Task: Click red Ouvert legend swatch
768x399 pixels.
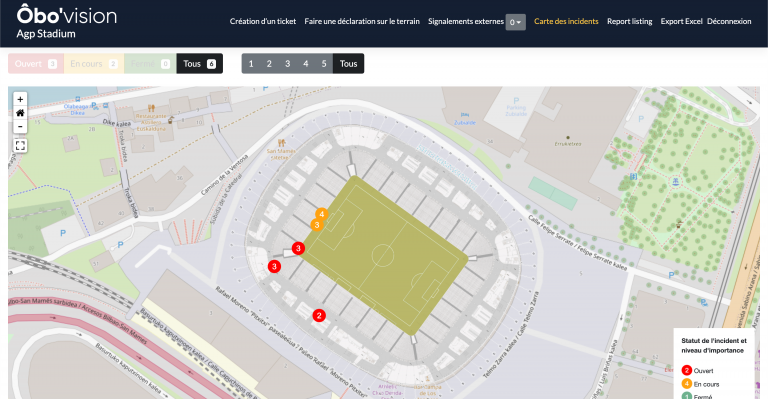Action: (687, 371)
